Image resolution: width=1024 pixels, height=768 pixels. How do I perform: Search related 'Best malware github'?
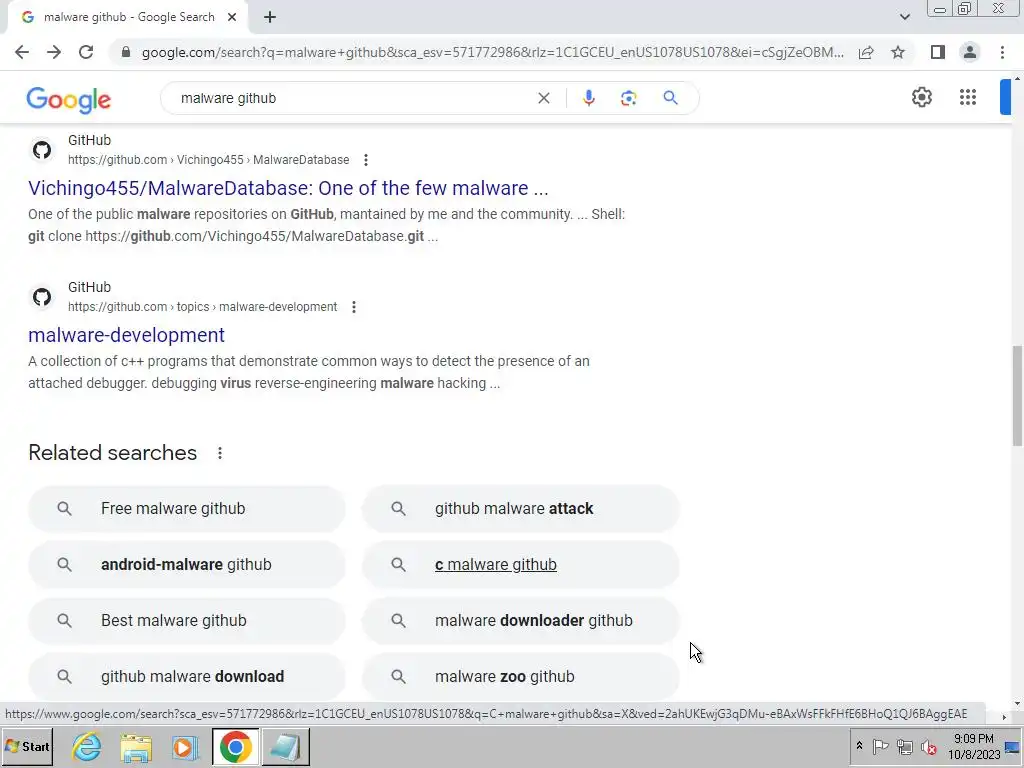click(x=187, y=620)
